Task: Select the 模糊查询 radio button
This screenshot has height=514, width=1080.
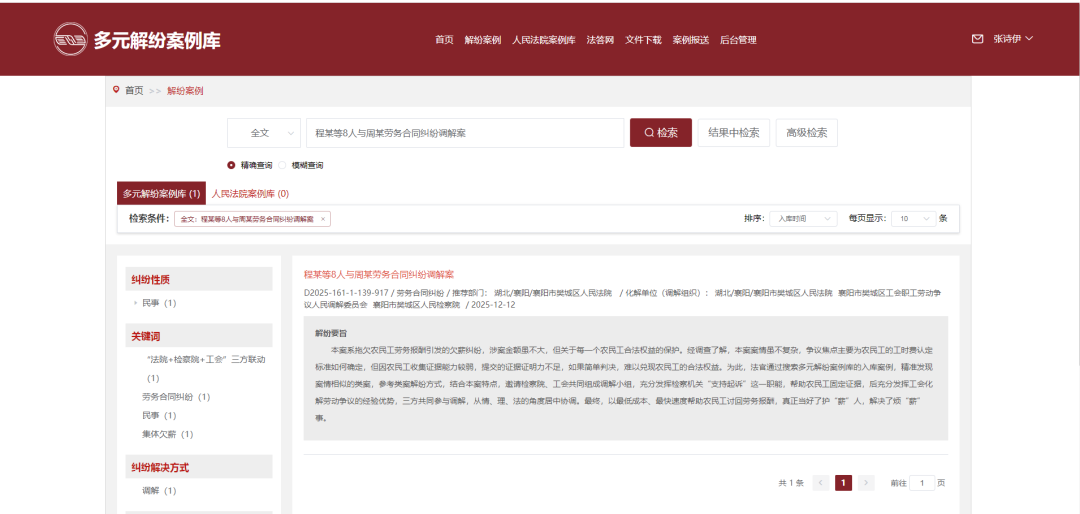Action: [283, 165]
